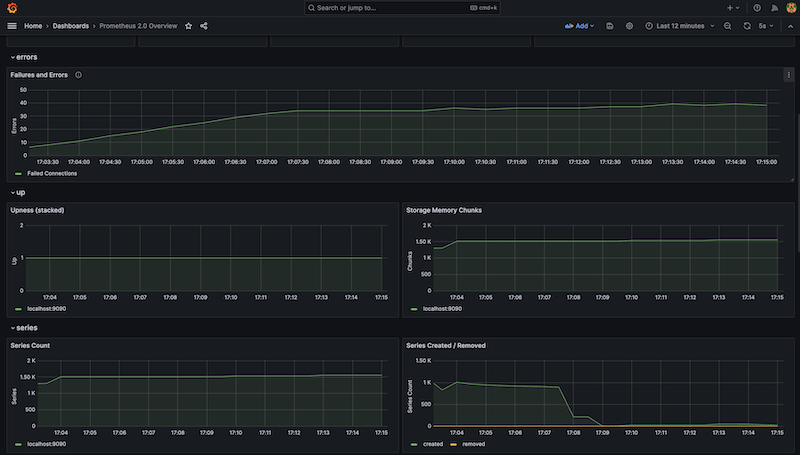Image resolution: width=800 pixels, height=455 pixels.
Task: Open the Last 12 minutes time picker
Action: tap(680, 26)
